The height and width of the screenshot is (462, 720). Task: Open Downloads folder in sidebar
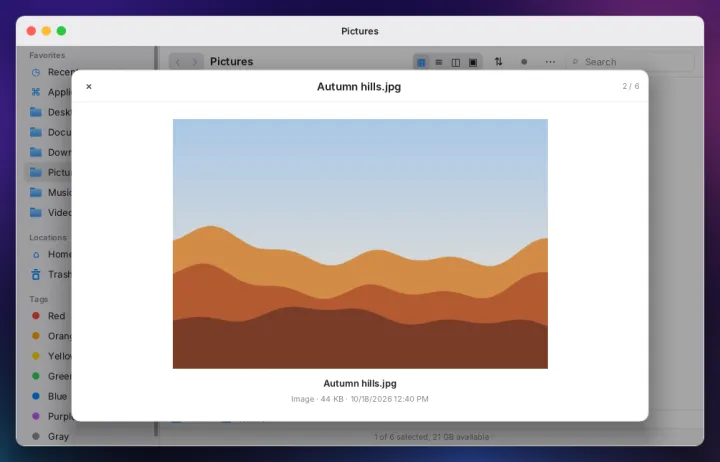pos(48,152)
